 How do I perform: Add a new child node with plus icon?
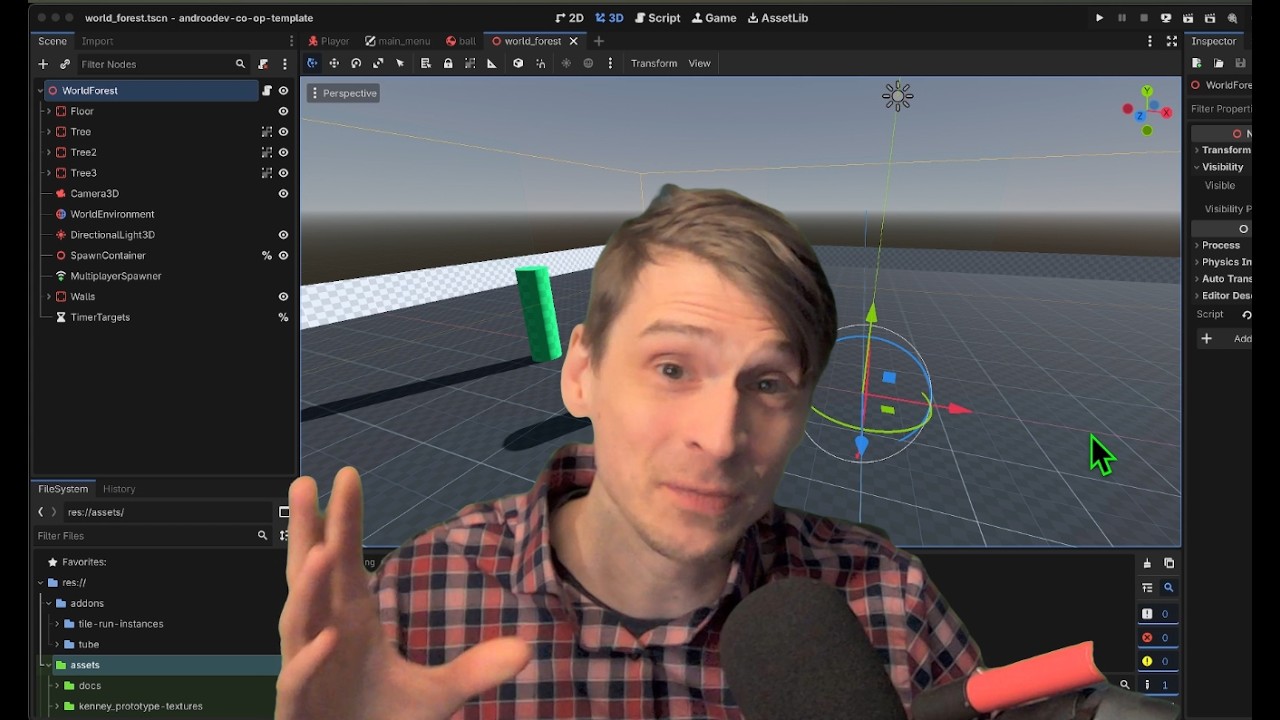pos(43,64)
